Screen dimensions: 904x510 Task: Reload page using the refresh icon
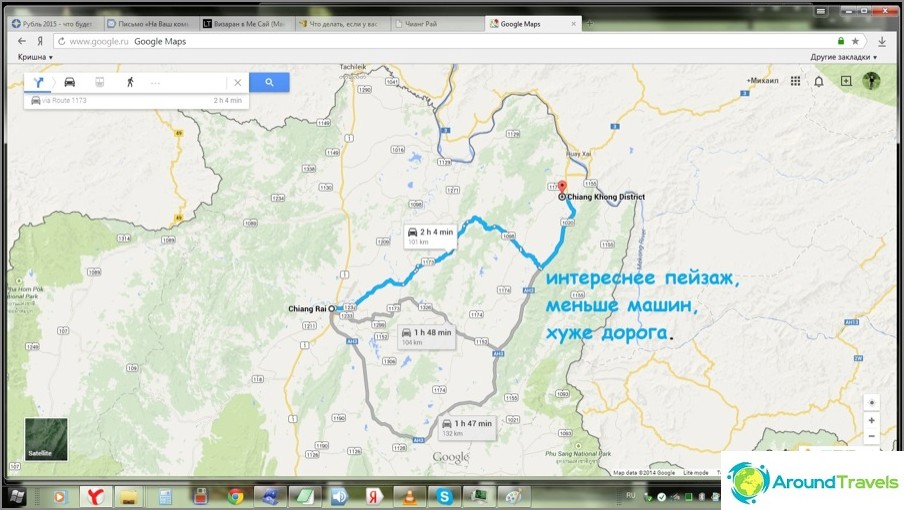61,41
